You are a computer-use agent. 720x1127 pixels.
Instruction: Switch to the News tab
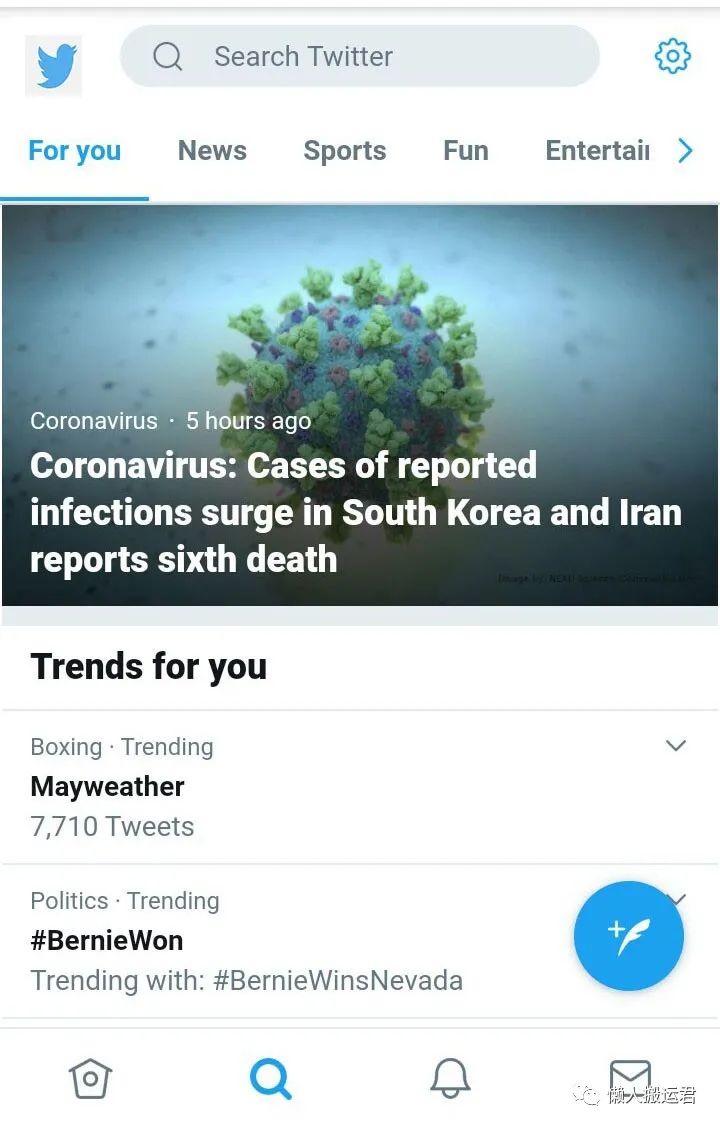point(212,150)
